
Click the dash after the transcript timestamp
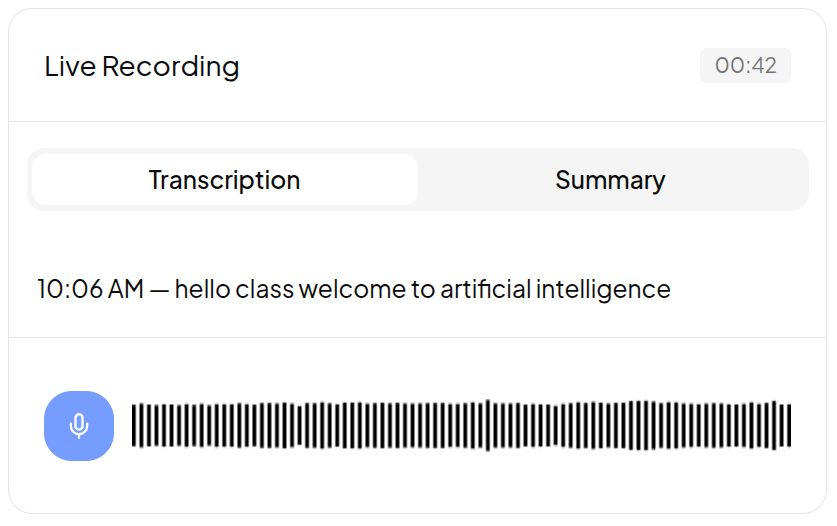click(x=160, y=290)
